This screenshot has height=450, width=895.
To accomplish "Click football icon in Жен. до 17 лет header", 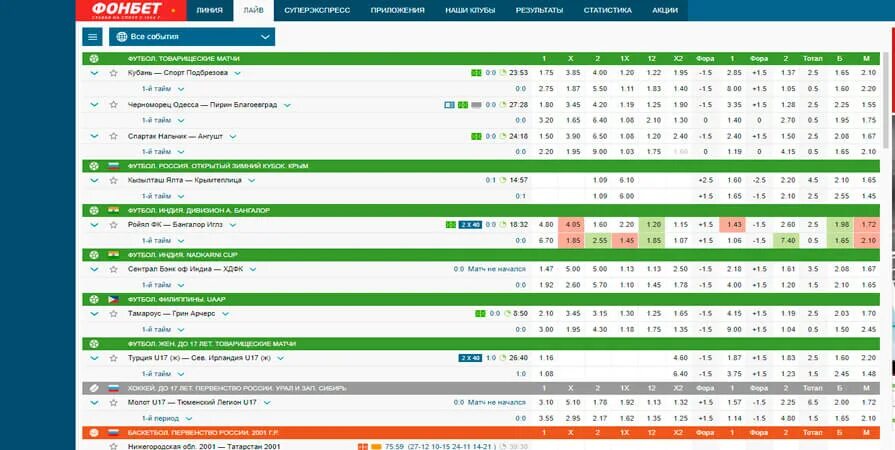I will pos(94,344).
